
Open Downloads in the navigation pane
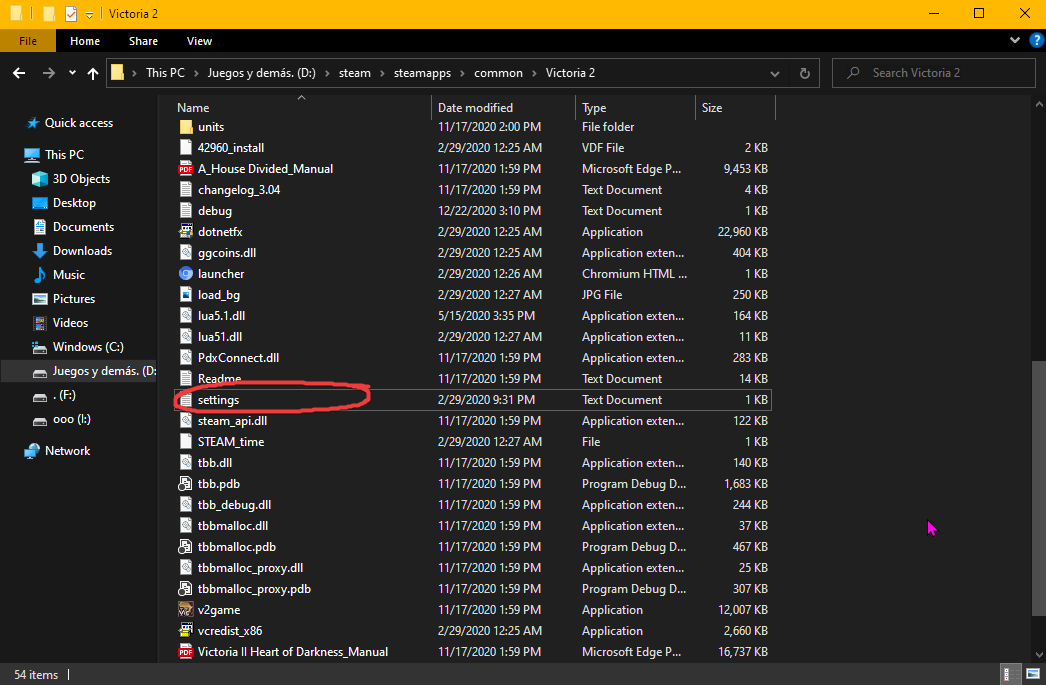click(82, 251)
